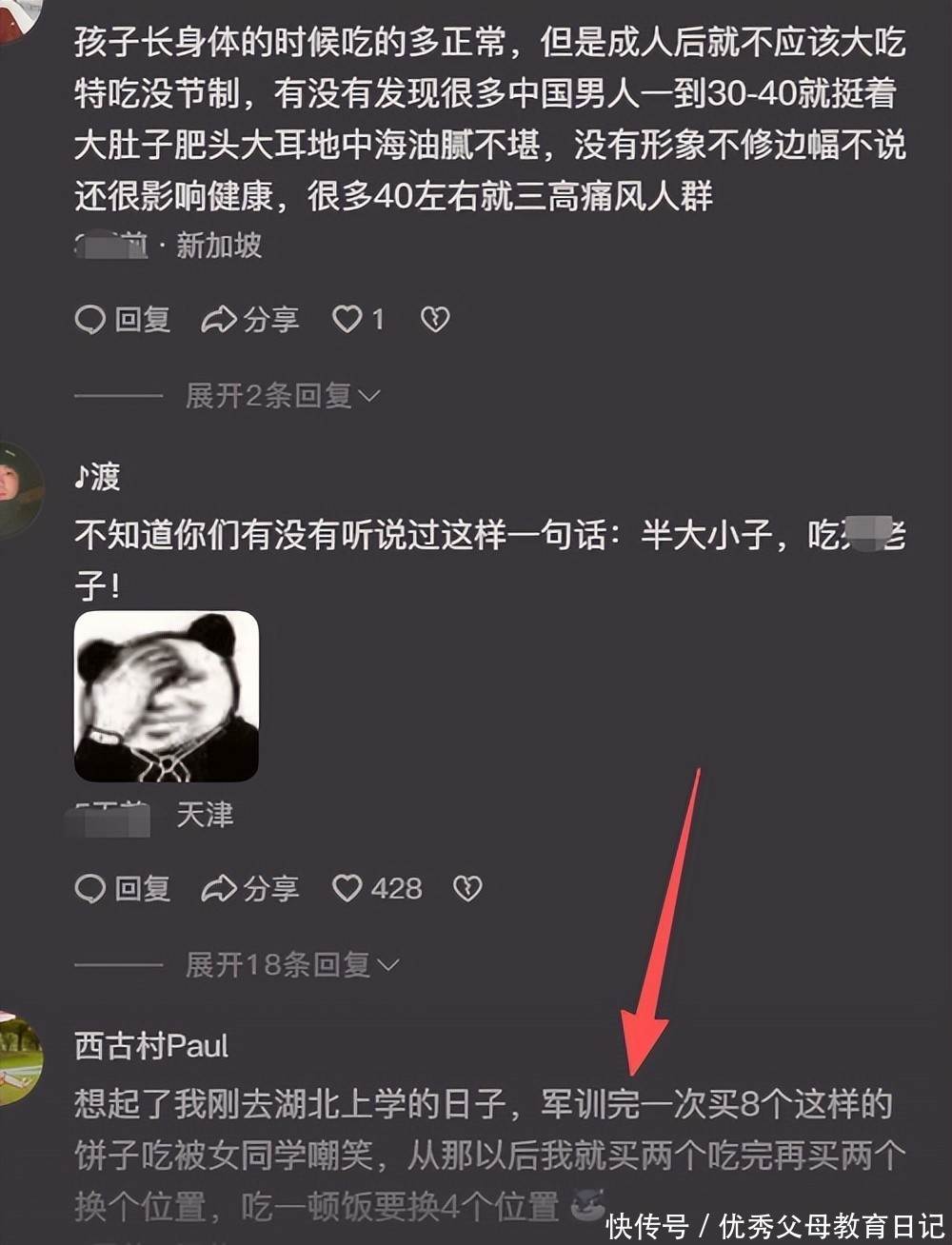
Task: Open username ♪渡 profile link
Action: [97, 477]
